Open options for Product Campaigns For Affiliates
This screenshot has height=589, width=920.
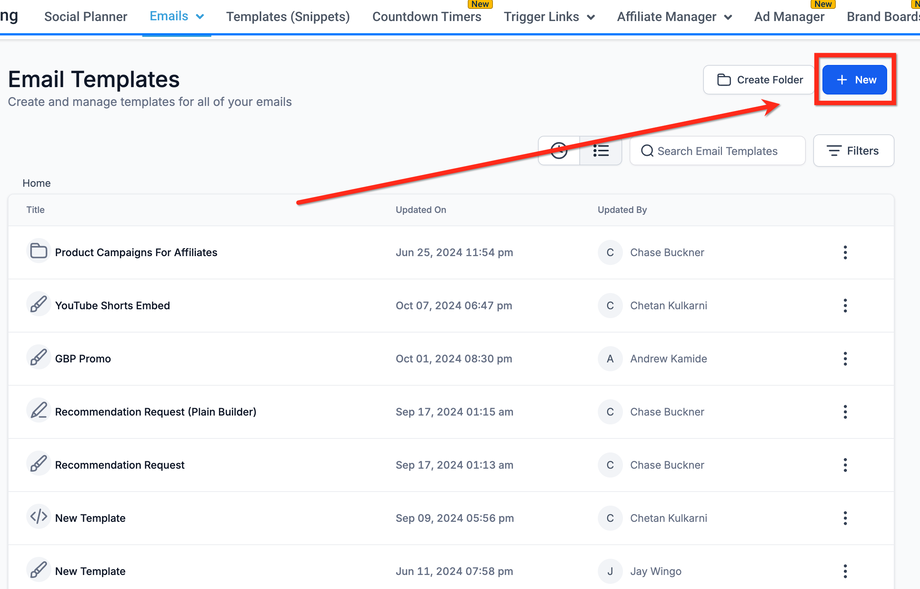pos(845,253)
